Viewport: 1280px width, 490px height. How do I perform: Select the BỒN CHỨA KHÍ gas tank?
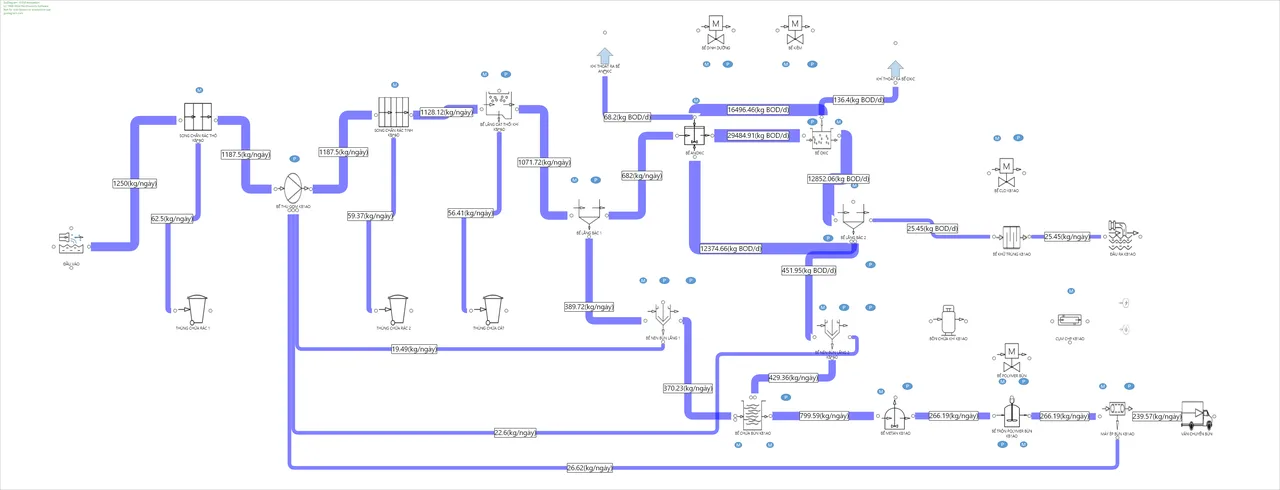point(947,319)
